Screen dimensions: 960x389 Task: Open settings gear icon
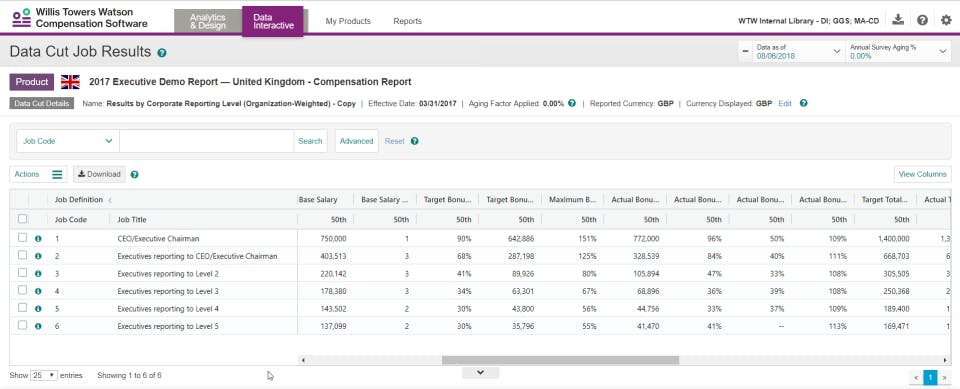click(x=946, y=20)
